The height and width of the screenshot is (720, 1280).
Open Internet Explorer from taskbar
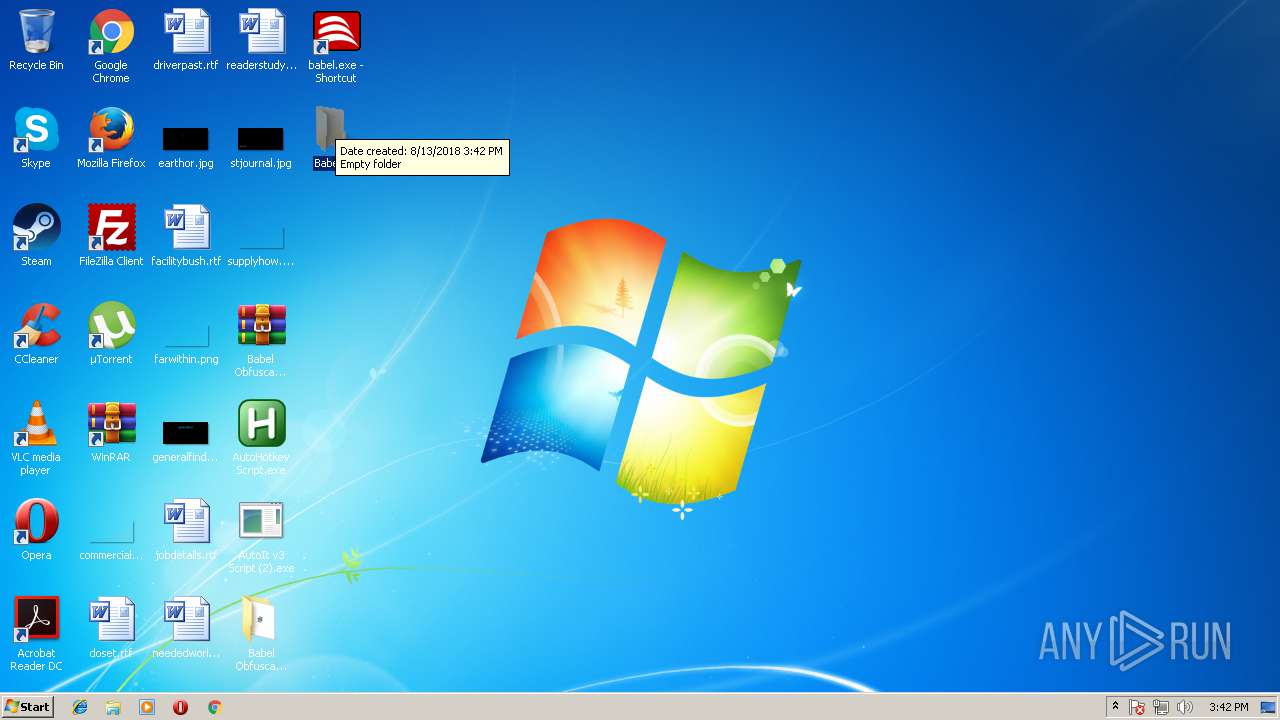pos(80,707)
